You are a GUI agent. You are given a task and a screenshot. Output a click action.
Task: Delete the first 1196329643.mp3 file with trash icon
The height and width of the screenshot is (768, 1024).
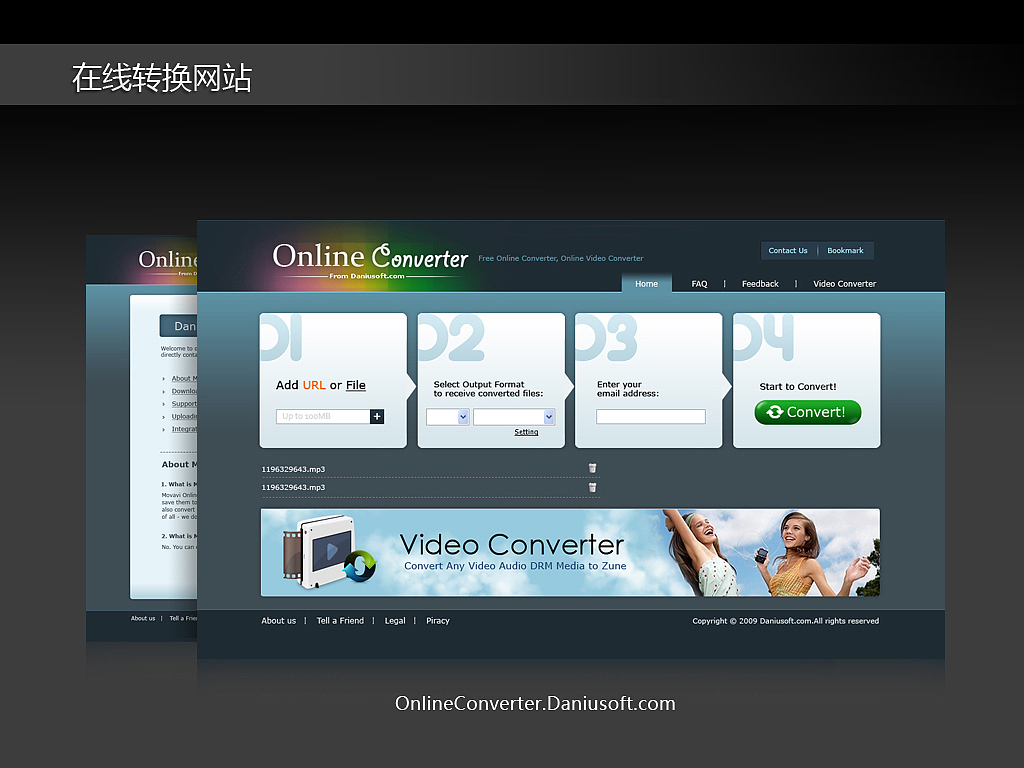coord(592,468)
